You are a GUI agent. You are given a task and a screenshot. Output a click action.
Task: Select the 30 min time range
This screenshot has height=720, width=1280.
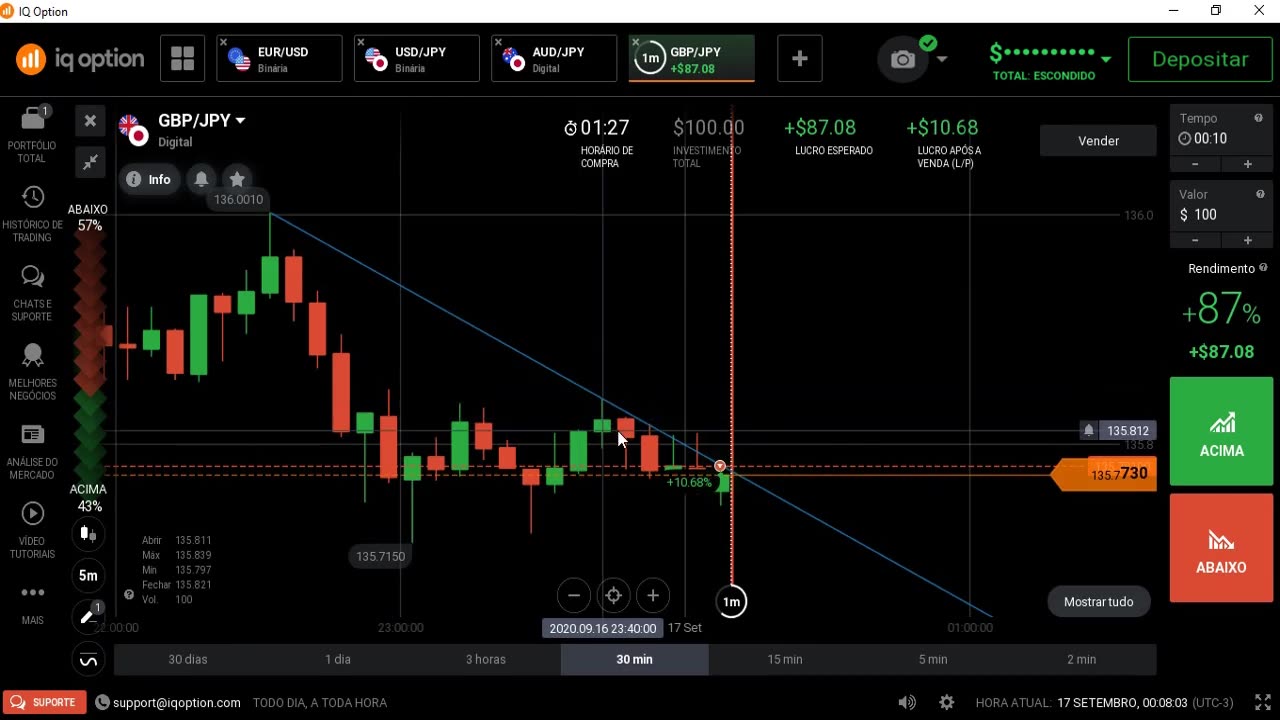[x=635, y=659]
